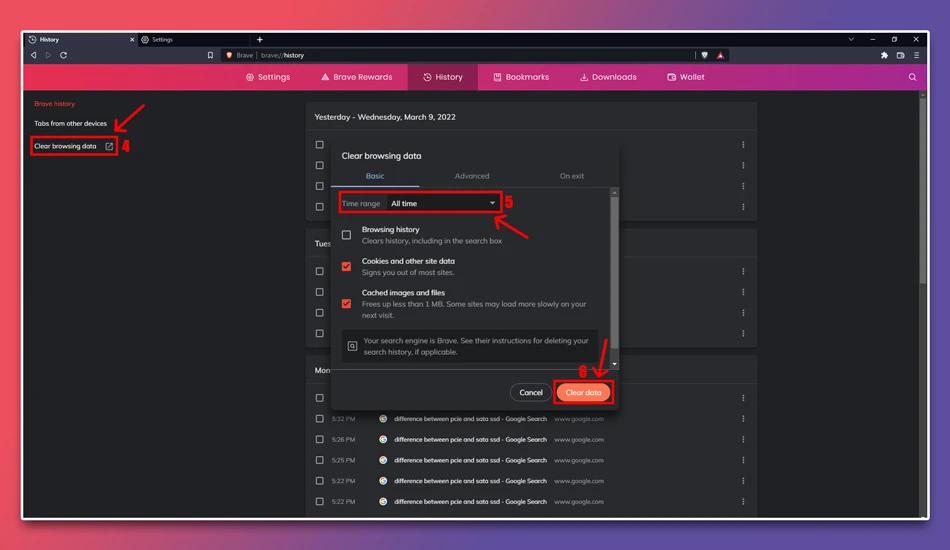This screenshot has width=950, height=550.
Task: Uncheck Cookies and other site data
Action: 346,266
